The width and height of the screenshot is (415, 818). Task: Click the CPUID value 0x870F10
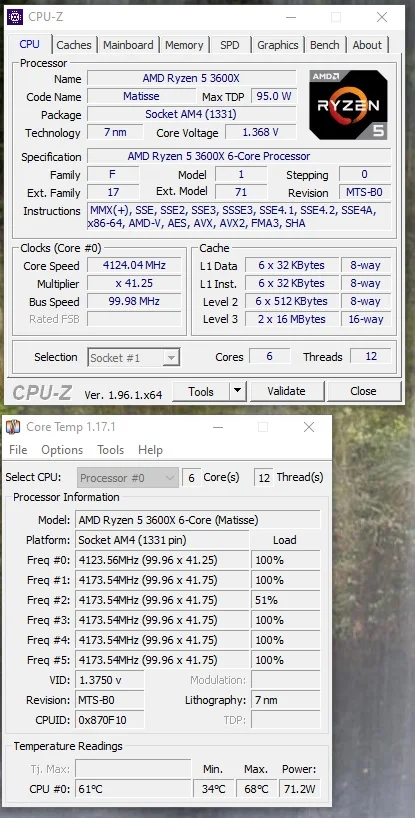(110, 720)
